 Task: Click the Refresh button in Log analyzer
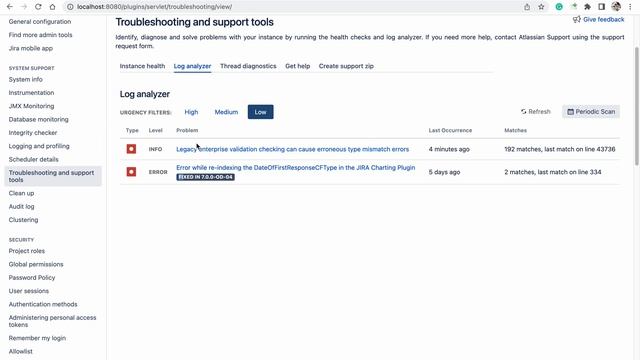(536, 111)
